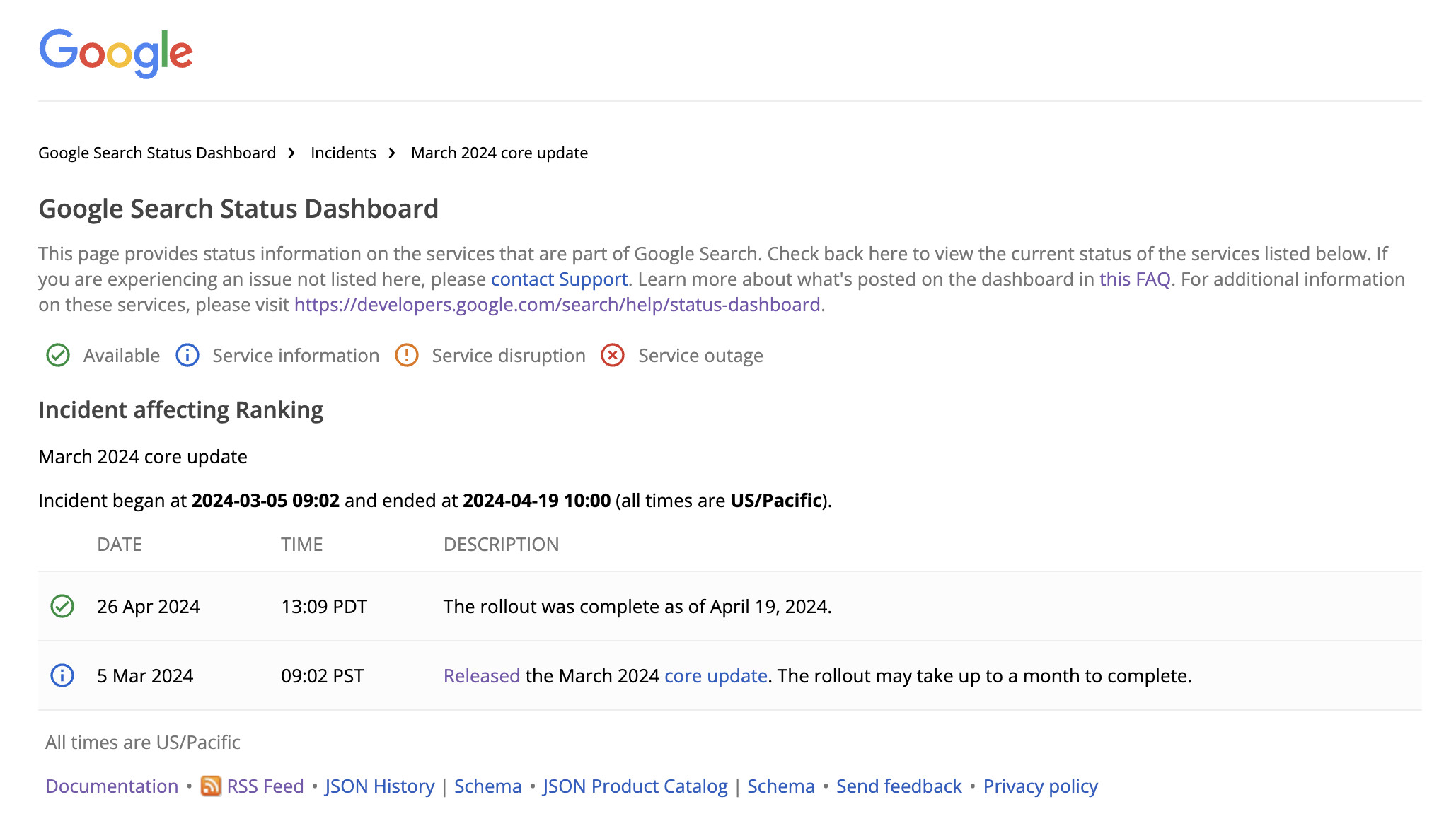Screen dimensions: 1456x826
Task: Open the 'this FAQ' link
Action: point(1134,279)
